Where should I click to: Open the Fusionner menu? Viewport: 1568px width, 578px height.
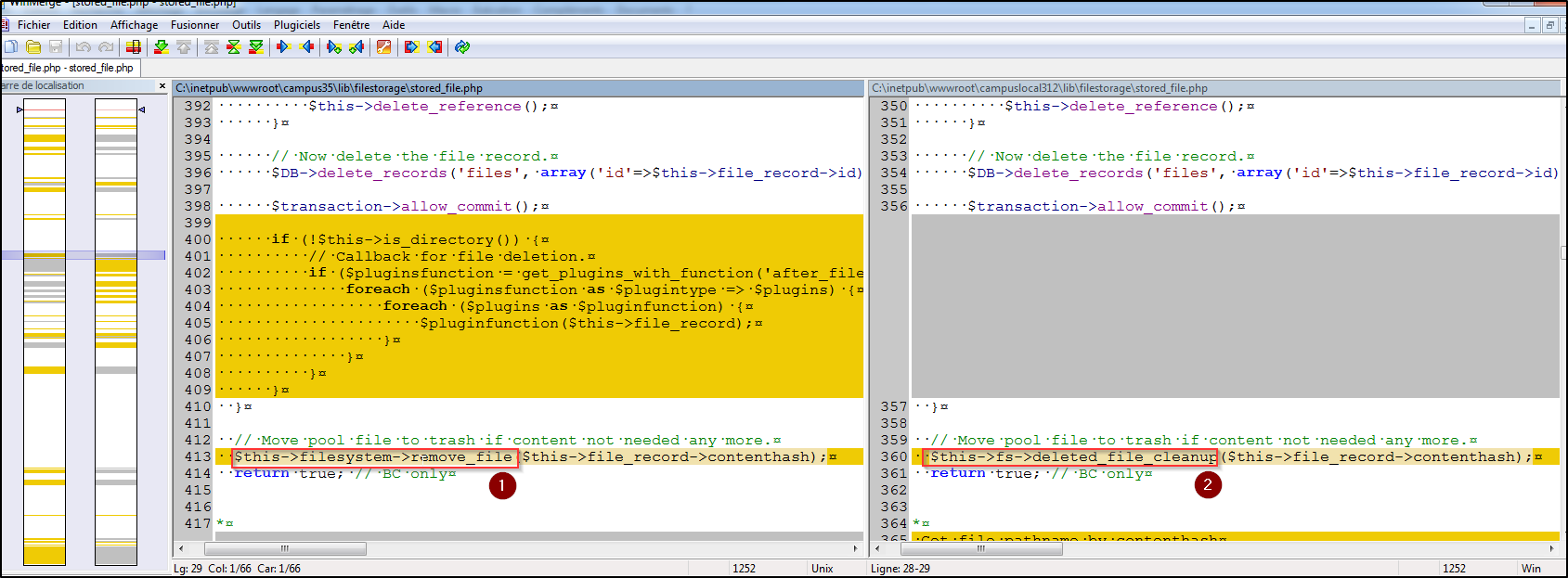pos(195,25)
